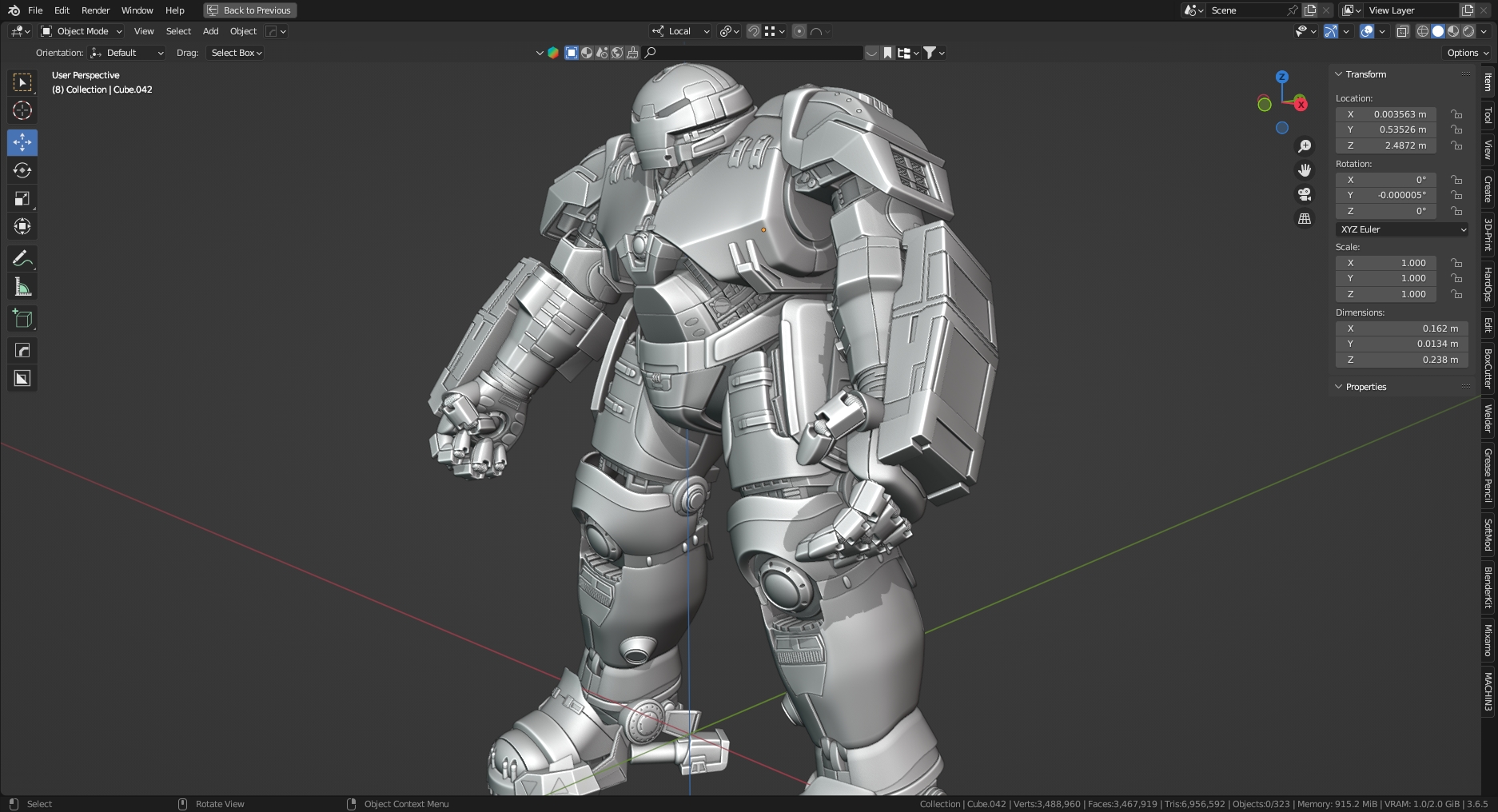Viewport: 1498px width, 812px height.
Task: Lock the Rotation Z value
Action: click(1456, 211)
